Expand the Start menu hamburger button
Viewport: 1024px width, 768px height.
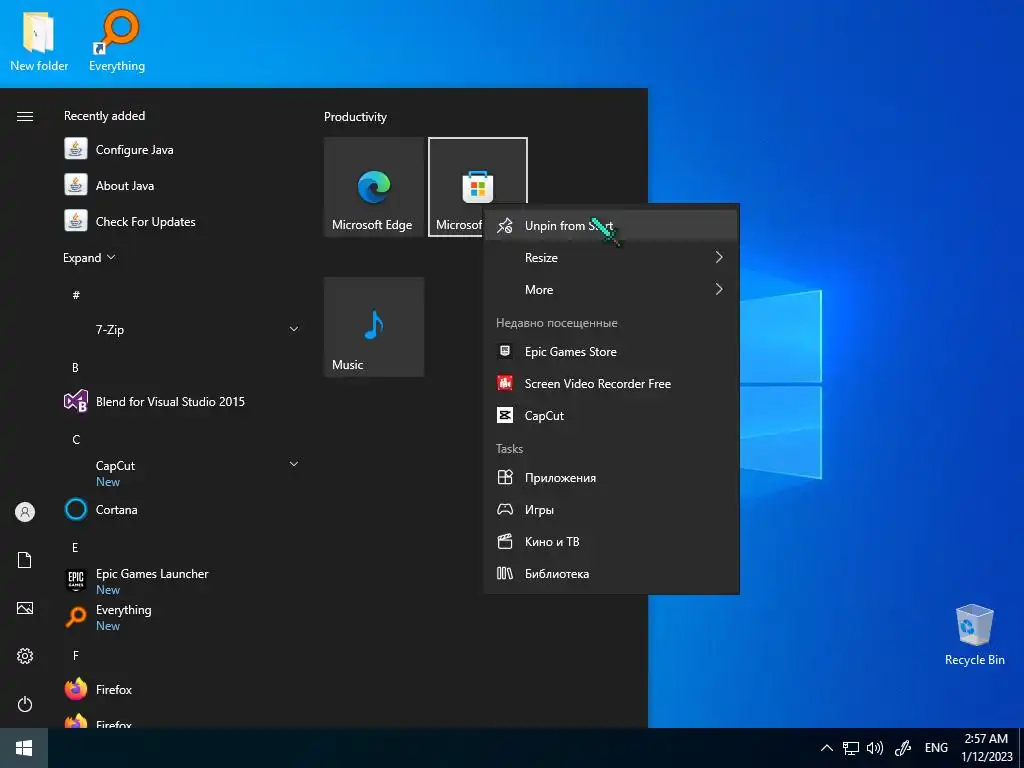[25, 116]
